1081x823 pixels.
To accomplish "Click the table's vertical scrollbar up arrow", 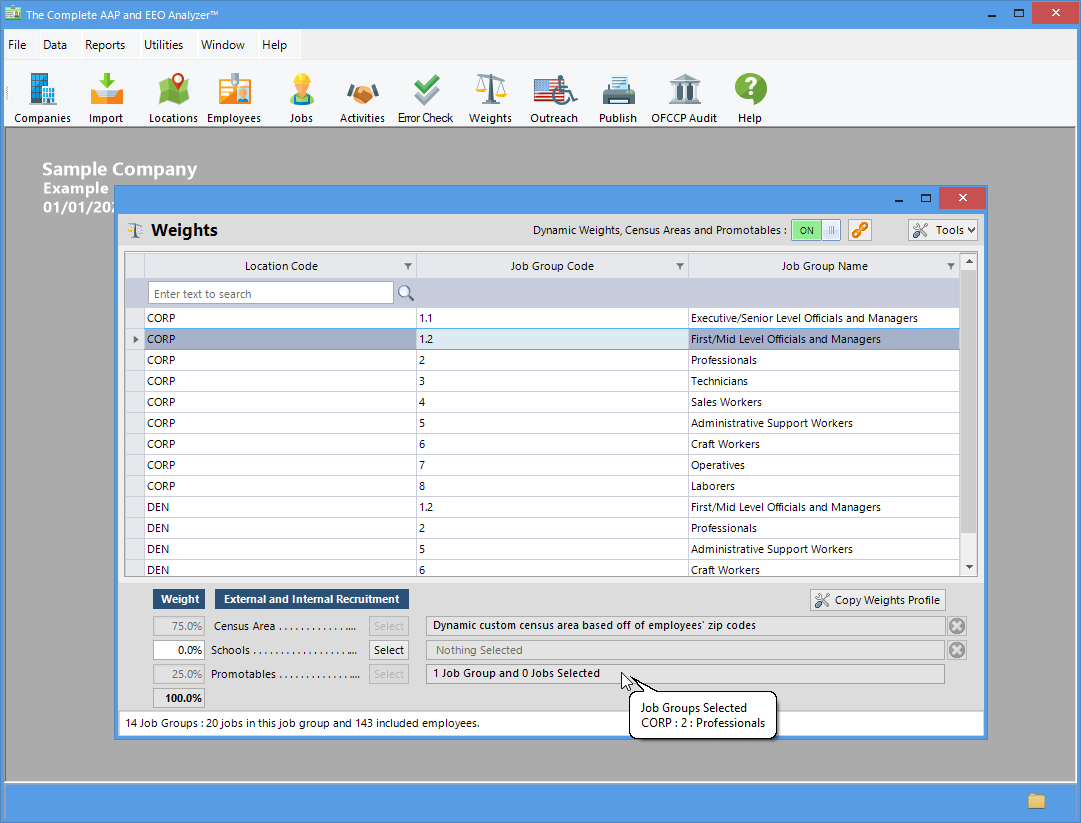I will [969, 261].
